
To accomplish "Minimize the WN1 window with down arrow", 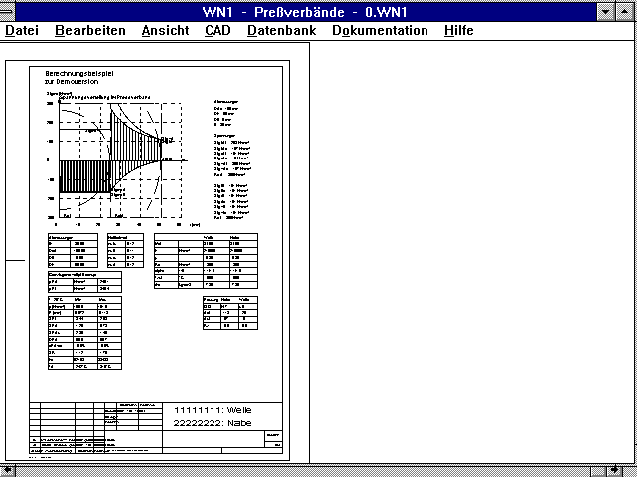I will click(x=606, y=10).
